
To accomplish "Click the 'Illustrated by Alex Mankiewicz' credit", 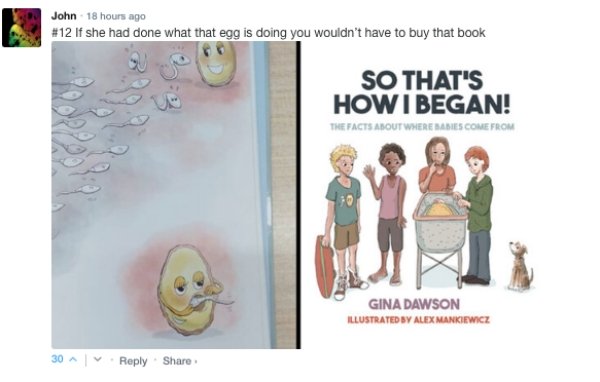I will pyautogui.click(x=418, y=320).
